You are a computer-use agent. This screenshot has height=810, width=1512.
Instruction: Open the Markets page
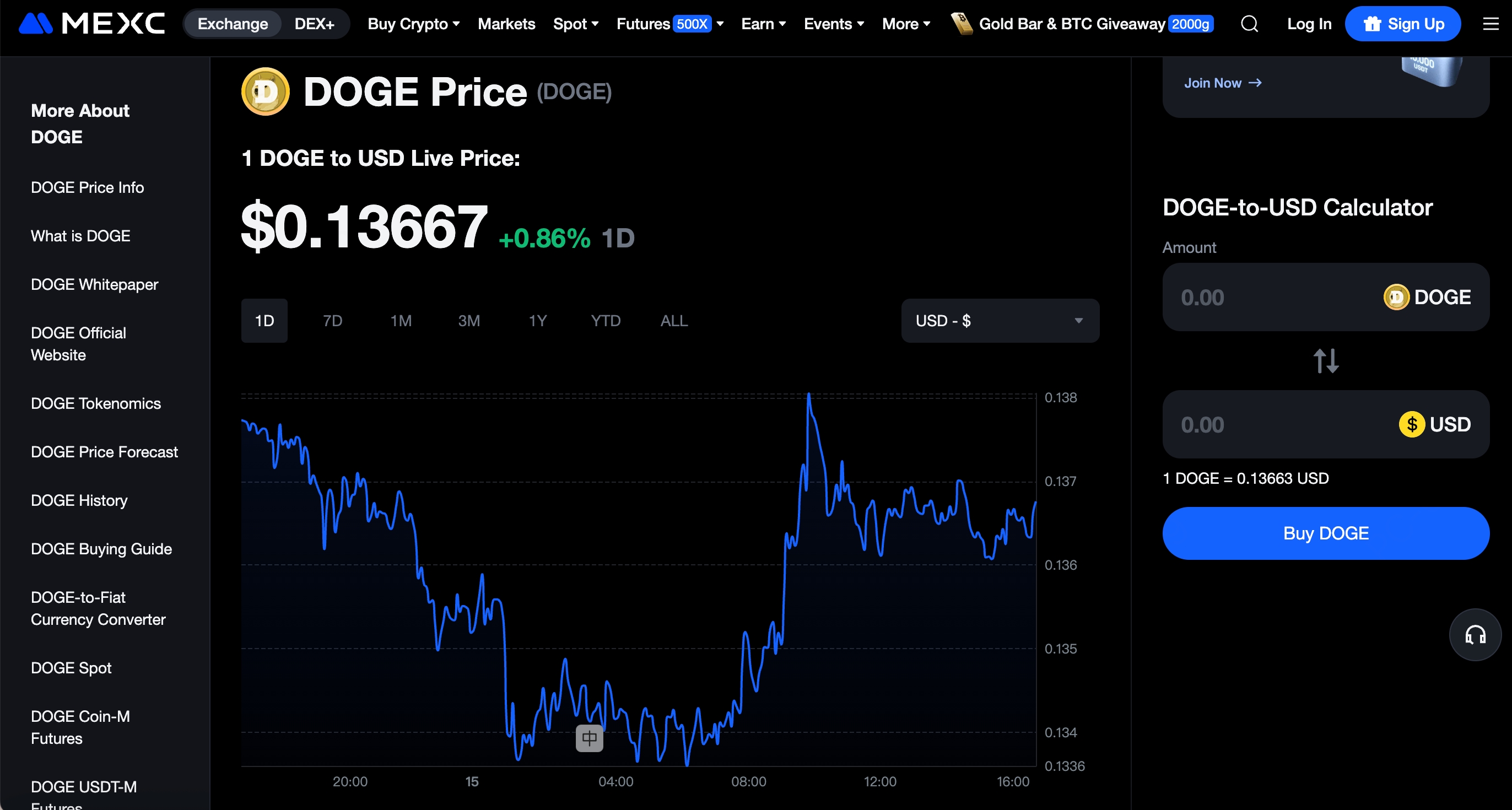click(506, 24)
